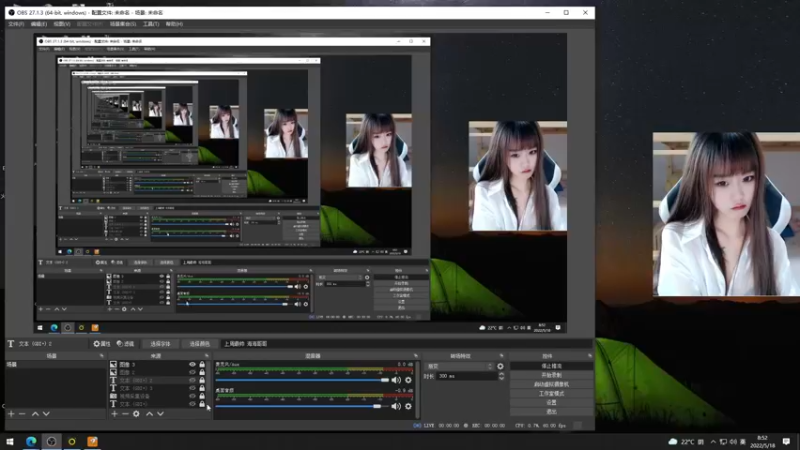
Task: Click the 停止推流 button
Action: 551,366
